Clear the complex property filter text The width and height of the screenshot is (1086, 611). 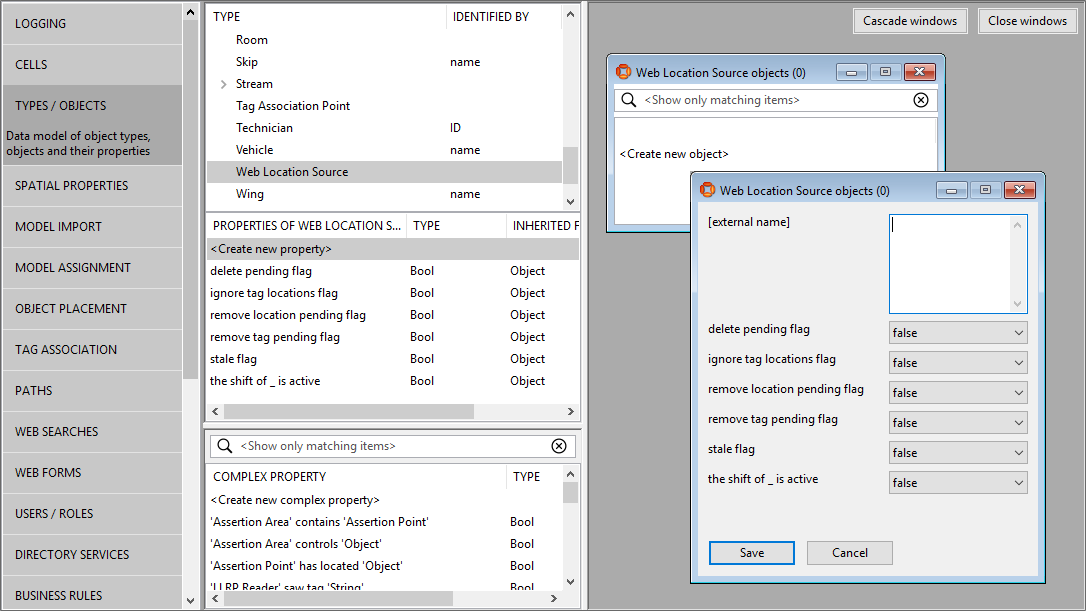559,445
